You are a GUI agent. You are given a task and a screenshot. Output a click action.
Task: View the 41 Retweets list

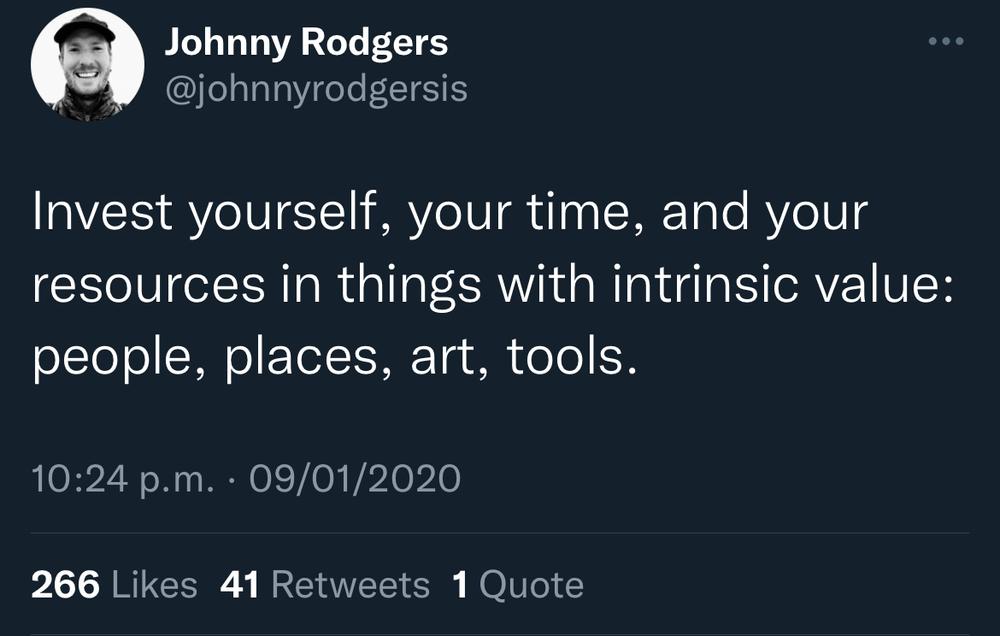pyautogui.click(x=325, y=585)
